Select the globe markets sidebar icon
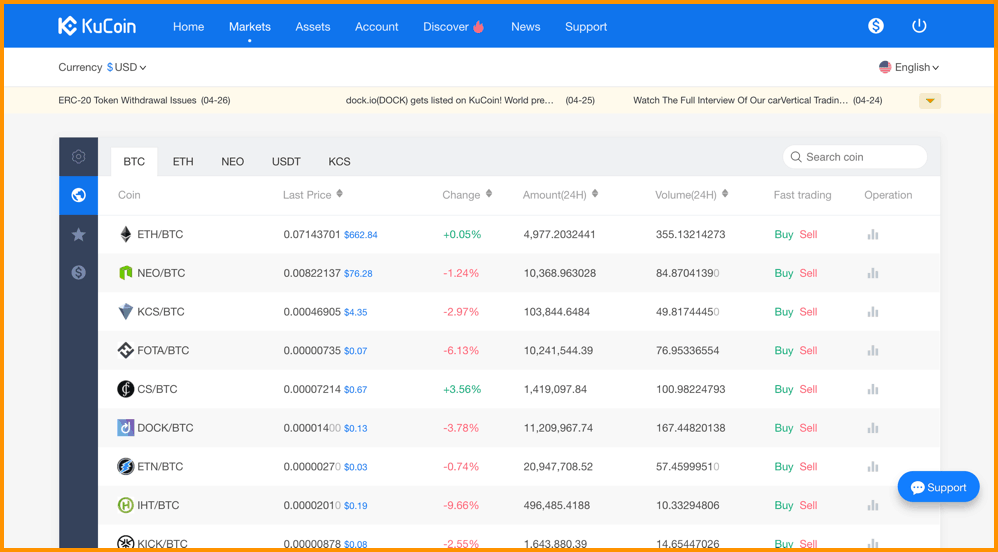 coord(78,195)
